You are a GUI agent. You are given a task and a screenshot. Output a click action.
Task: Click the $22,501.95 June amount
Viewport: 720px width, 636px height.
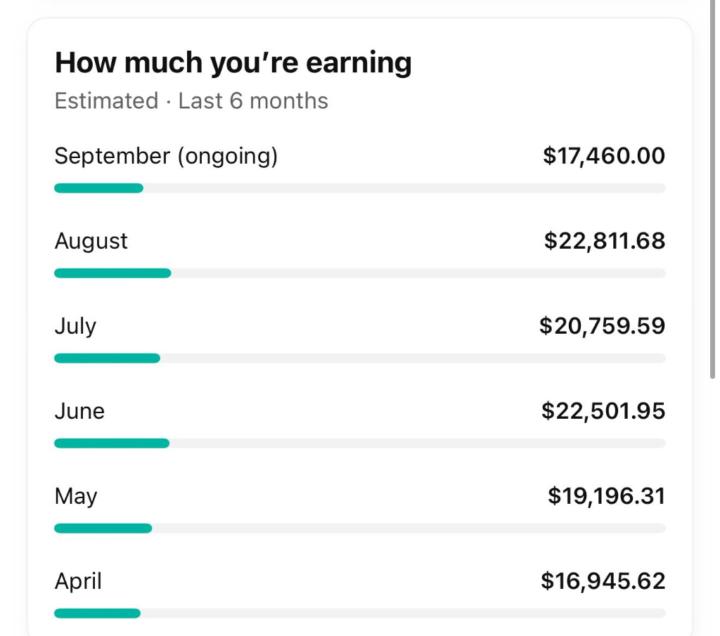coord(603,411)
